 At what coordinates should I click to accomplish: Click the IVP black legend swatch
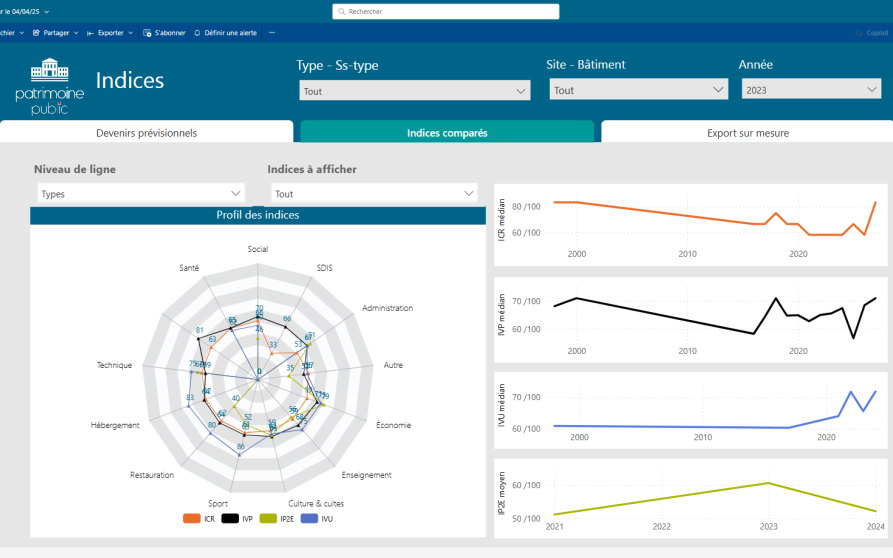coord(230,518)
